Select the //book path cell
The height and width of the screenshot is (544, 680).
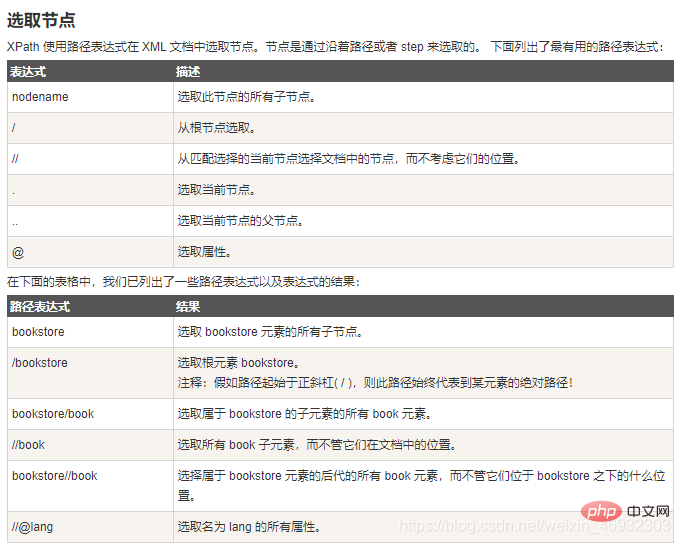coord(90,445)
